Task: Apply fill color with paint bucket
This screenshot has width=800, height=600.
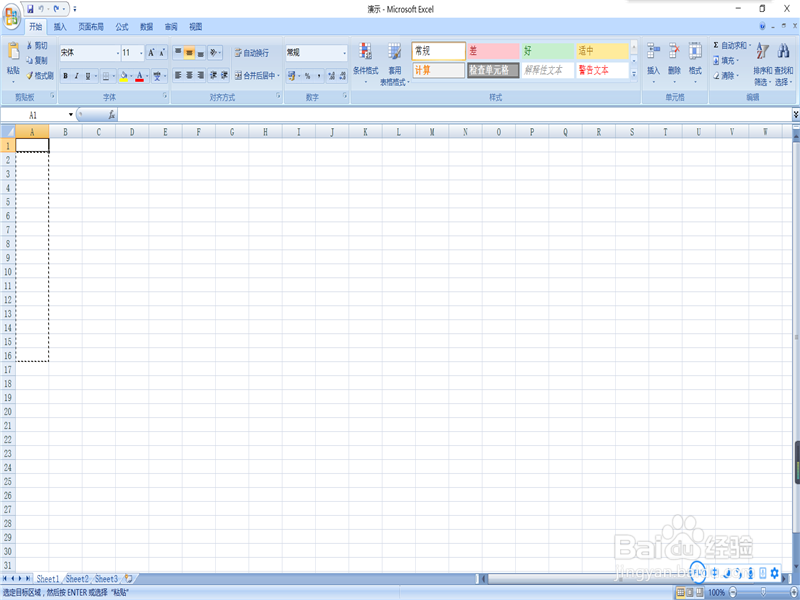Action: tap(123, 76)
